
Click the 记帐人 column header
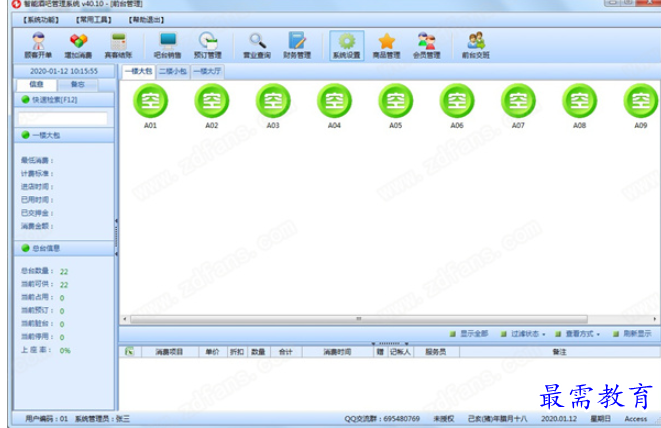point(400,352)
